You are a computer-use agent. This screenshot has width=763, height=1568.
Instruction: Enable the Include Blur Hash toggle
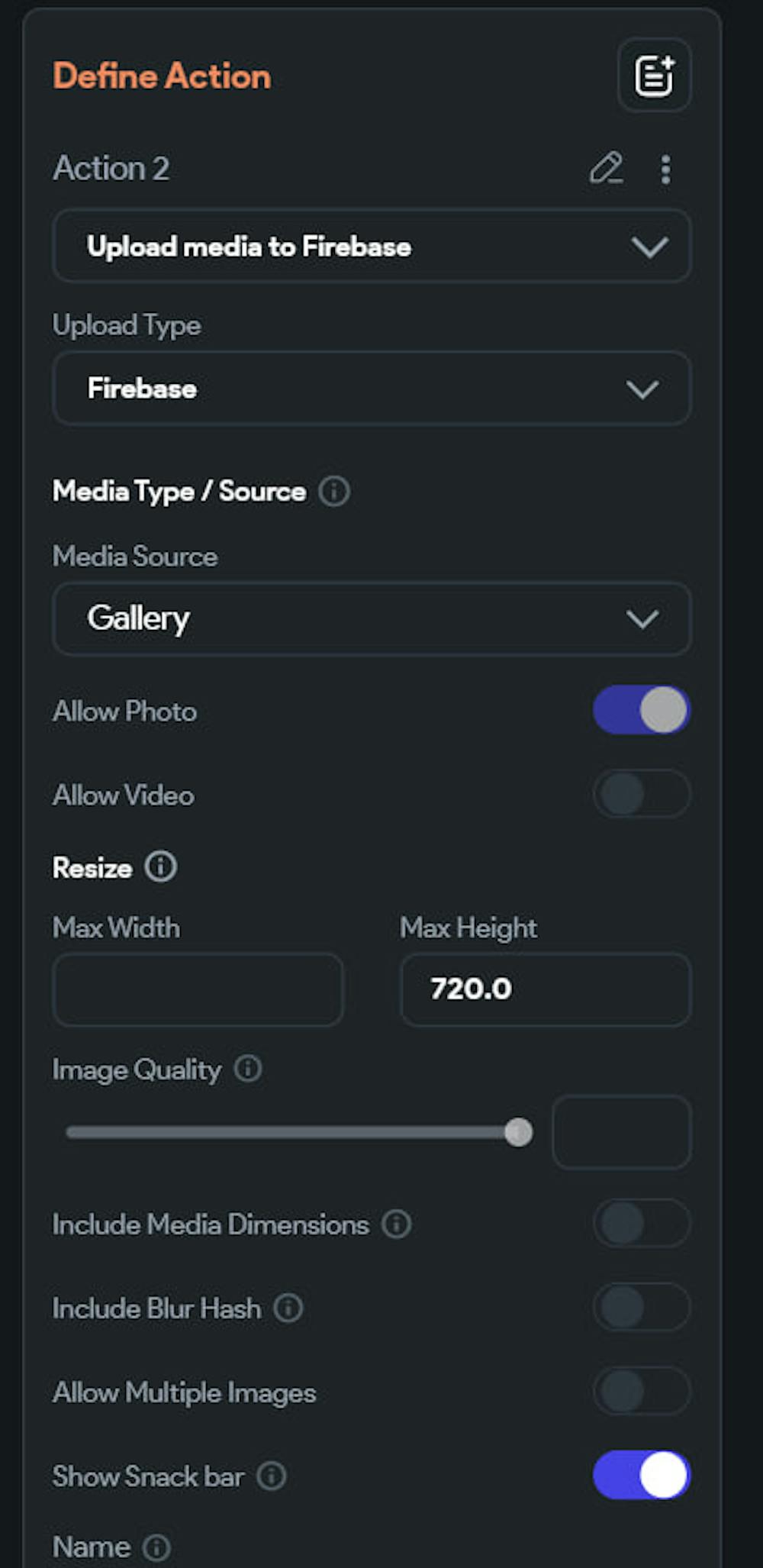click(641, 1307)
